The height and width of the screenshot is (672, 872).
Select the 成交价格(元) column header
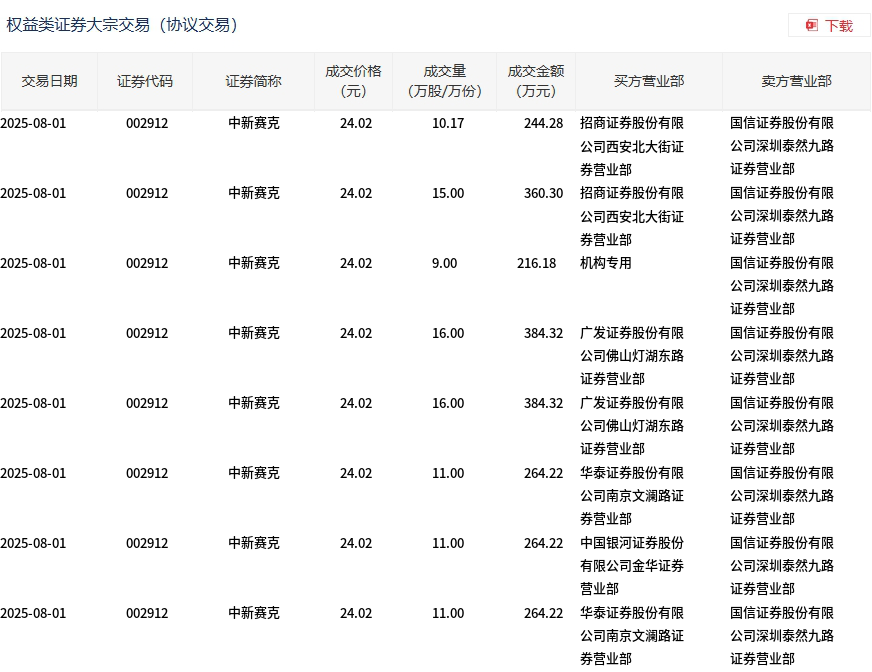(x=354, y=82)
